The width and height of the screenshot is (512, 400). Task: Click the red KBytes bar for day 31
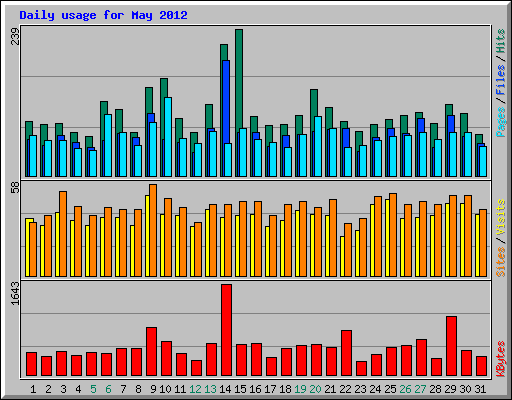481,366
